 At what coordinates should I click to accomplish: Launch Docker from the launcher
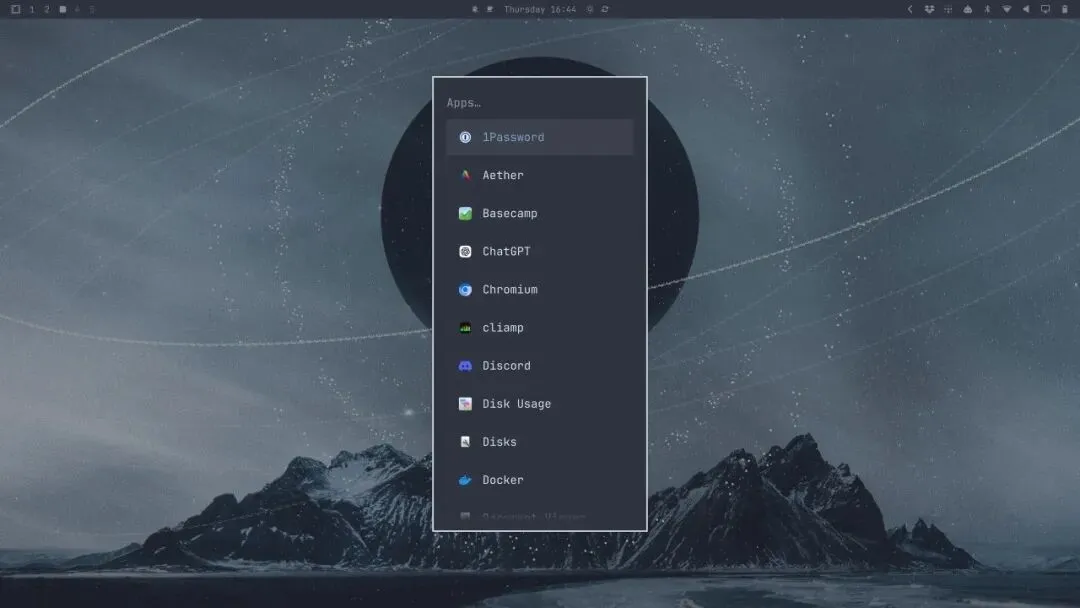tap(539, 480)
